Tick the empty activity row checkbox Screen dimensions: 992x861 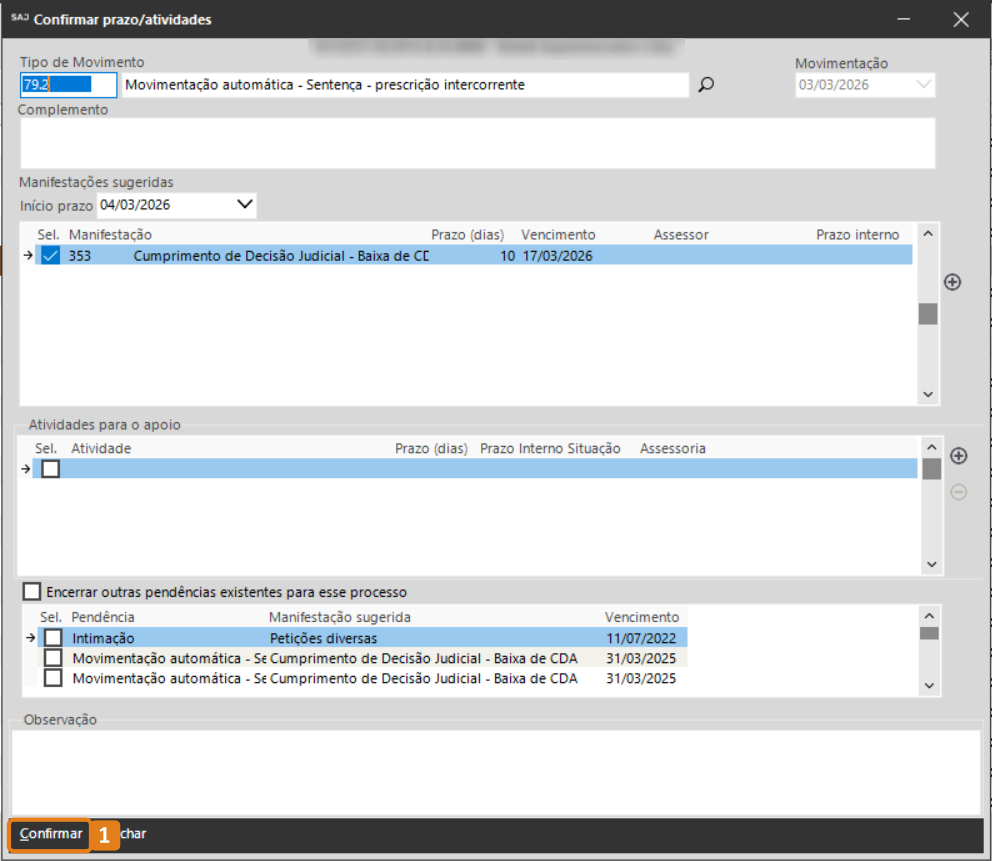click(51, 469)
